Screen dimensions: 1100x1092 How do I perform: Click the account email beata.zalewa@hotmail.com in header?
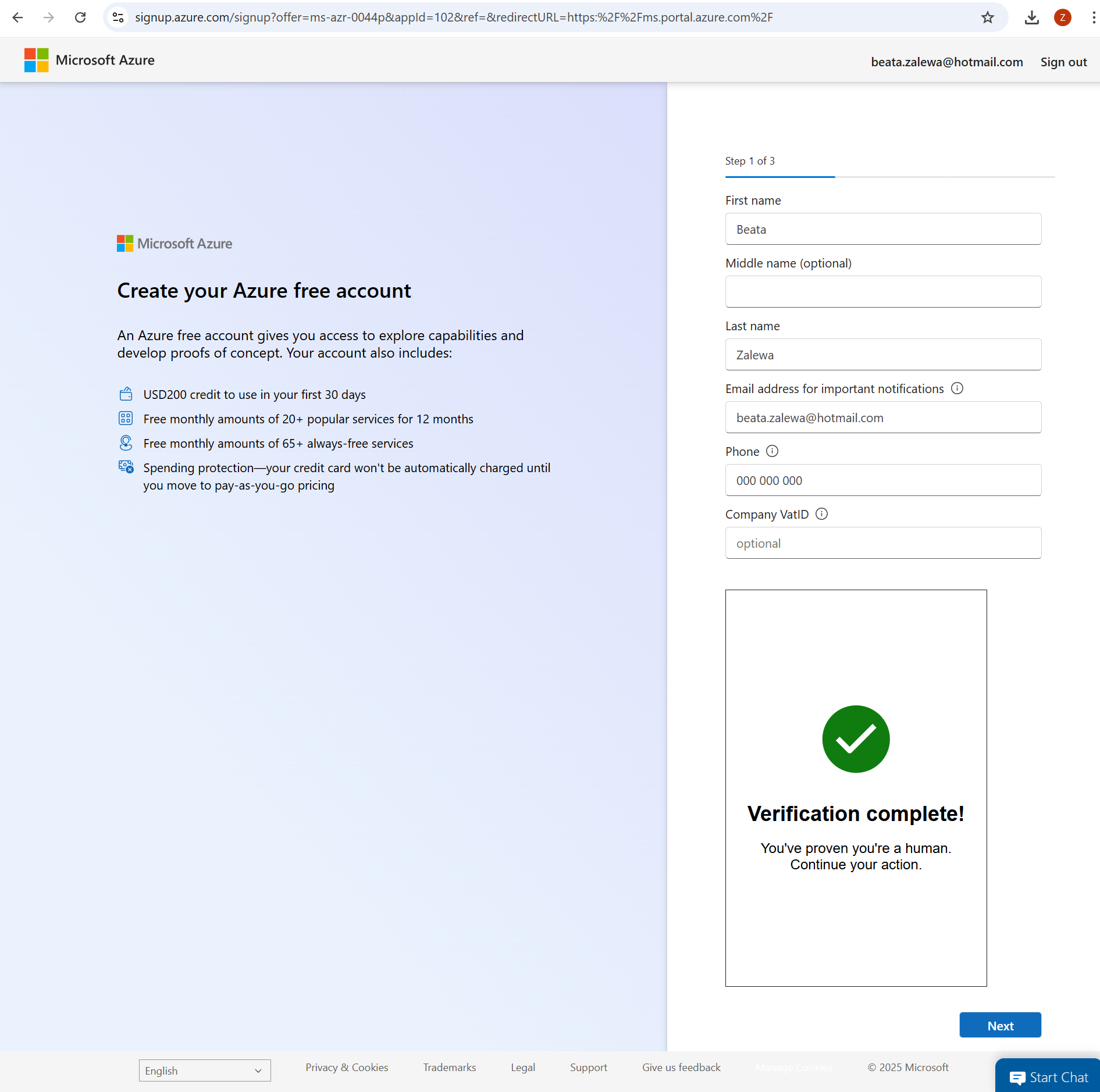pos(946,62)
